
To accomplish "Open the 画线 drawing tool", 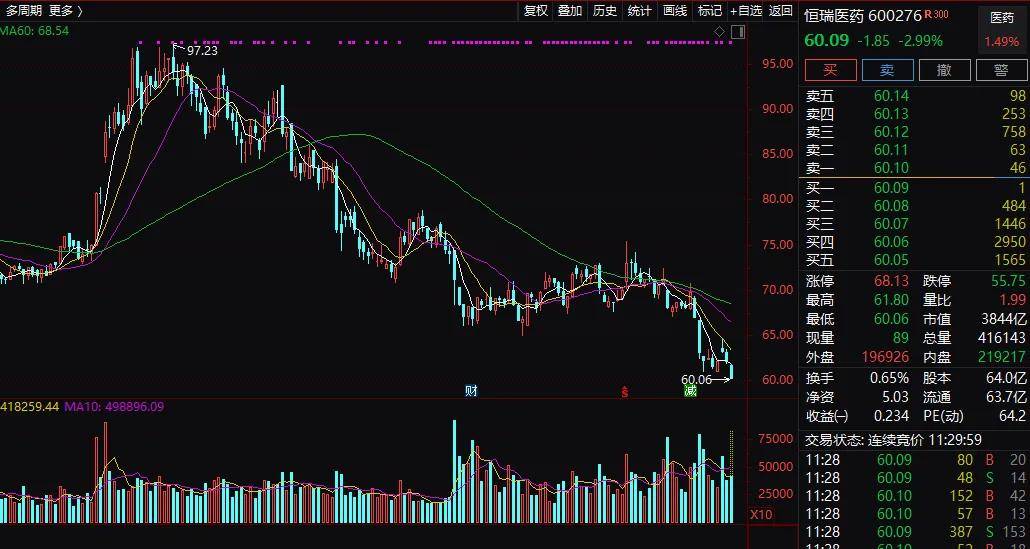I will pyautogui.click(x=675, y=11).
